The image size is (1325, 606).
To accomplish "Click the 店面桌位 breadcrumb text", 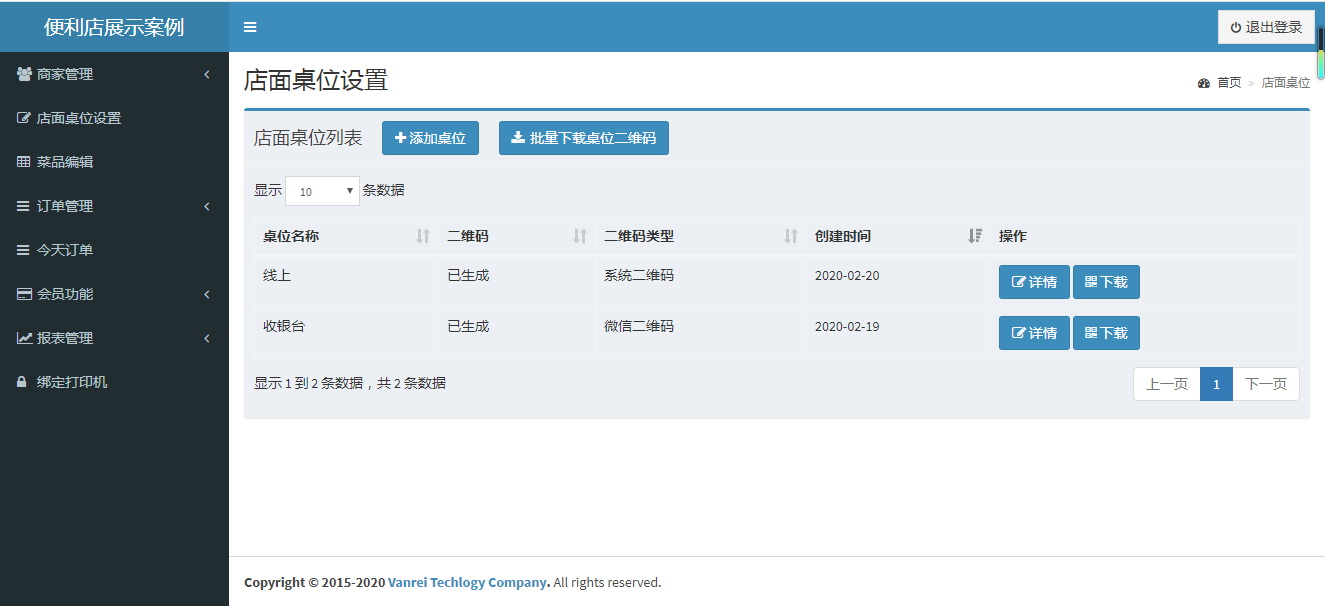I will point(1286,83).
